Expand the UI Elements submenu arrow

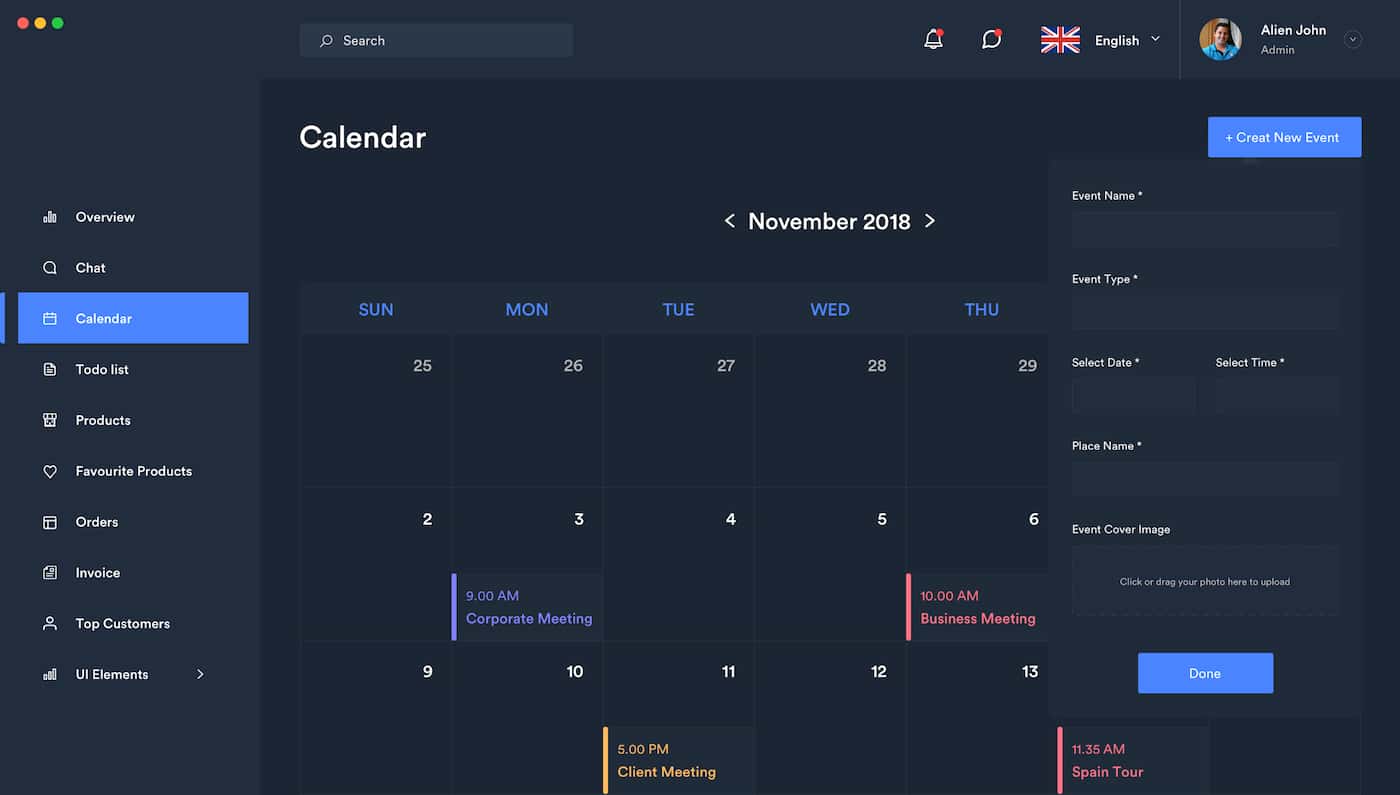pyautogui.click(x=200, y=675)
